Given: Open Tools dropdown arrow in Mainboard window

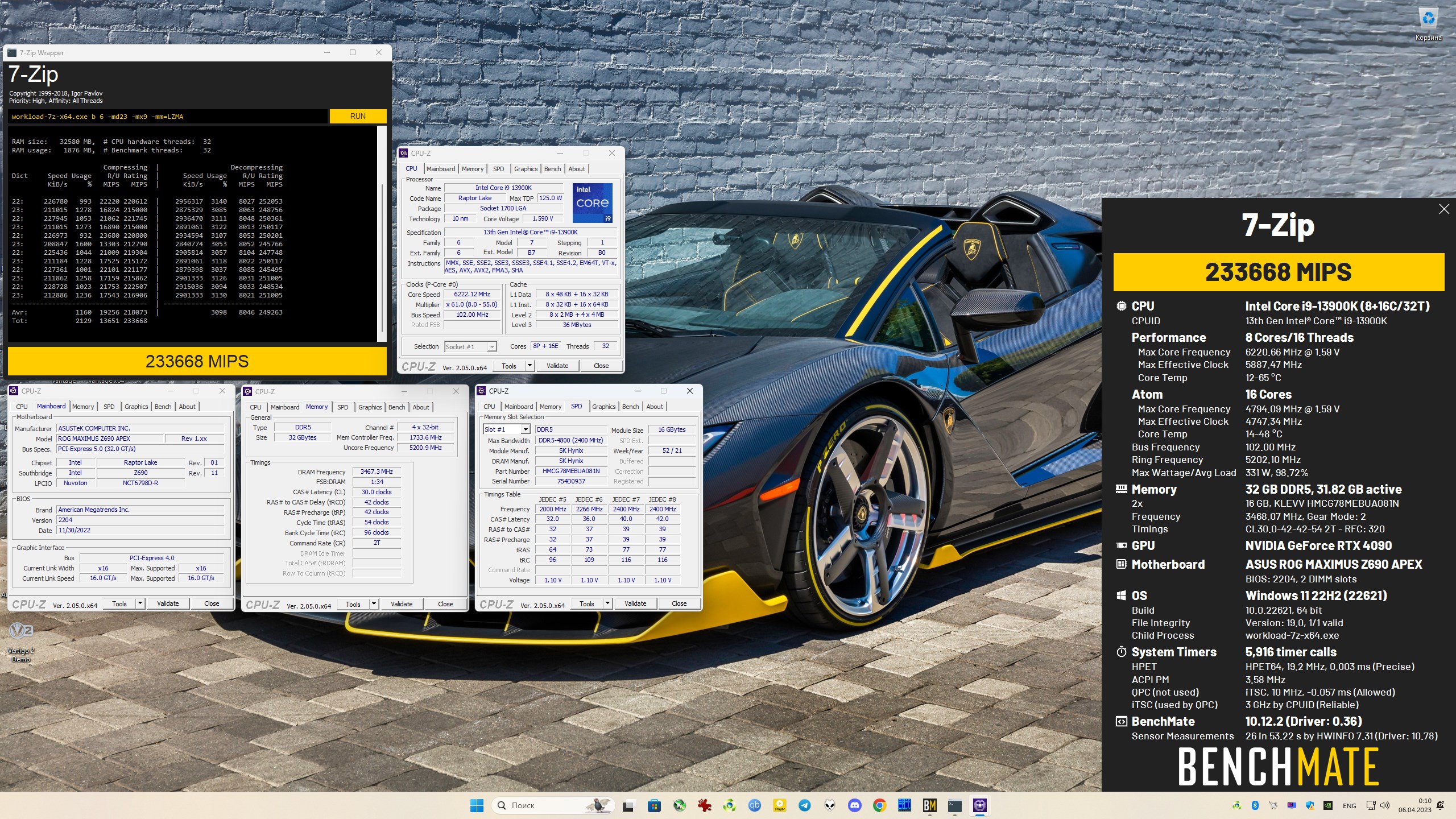Looking at the screenshot, I should [140, 603].
